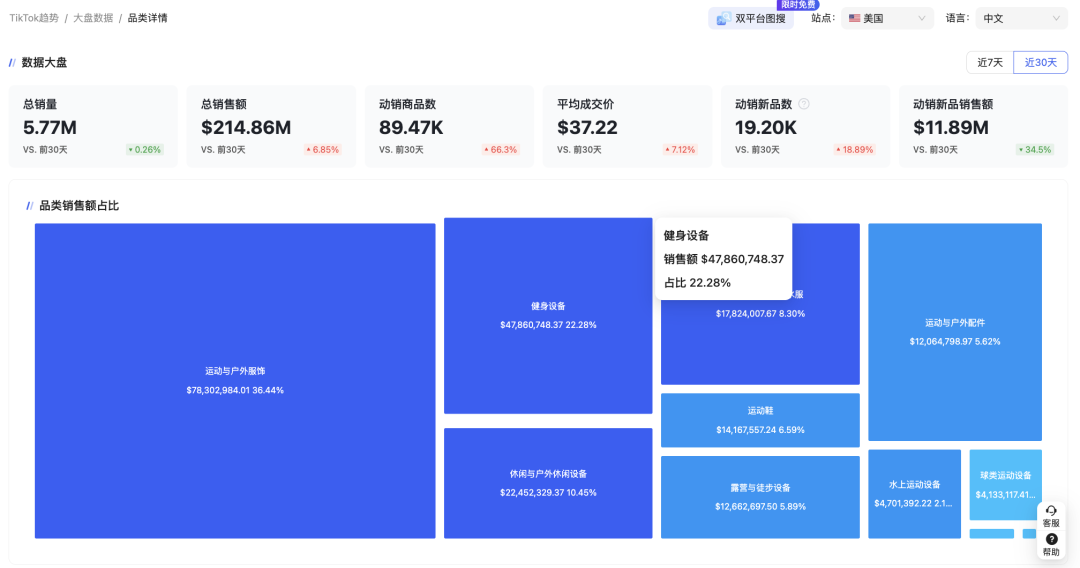Click the help question icon beside 动销新品数
The image size is (1080, 568).
804,104
